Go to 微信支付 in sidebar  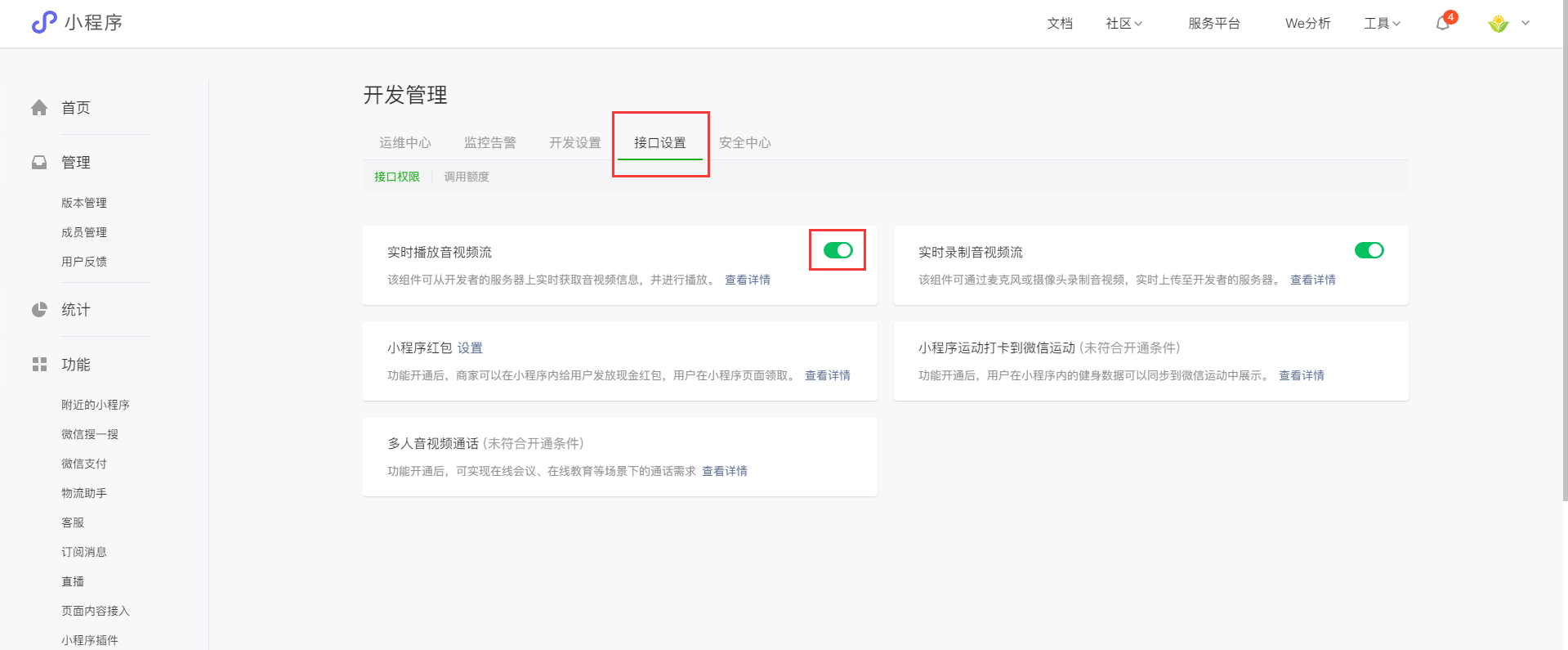tap(83, 464)
